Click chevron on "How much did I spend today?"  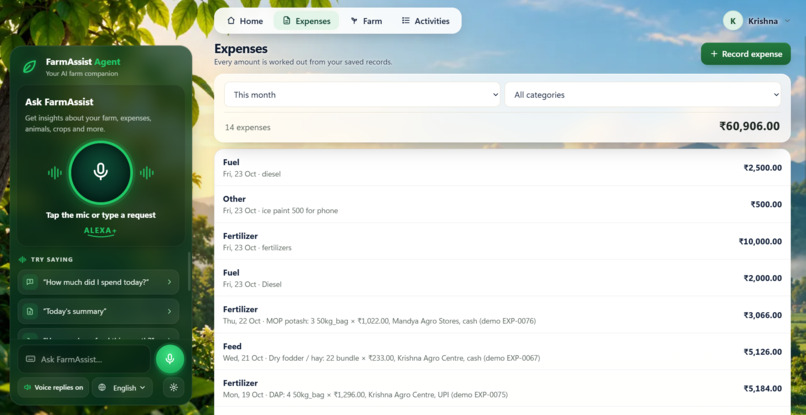point(169,282)
